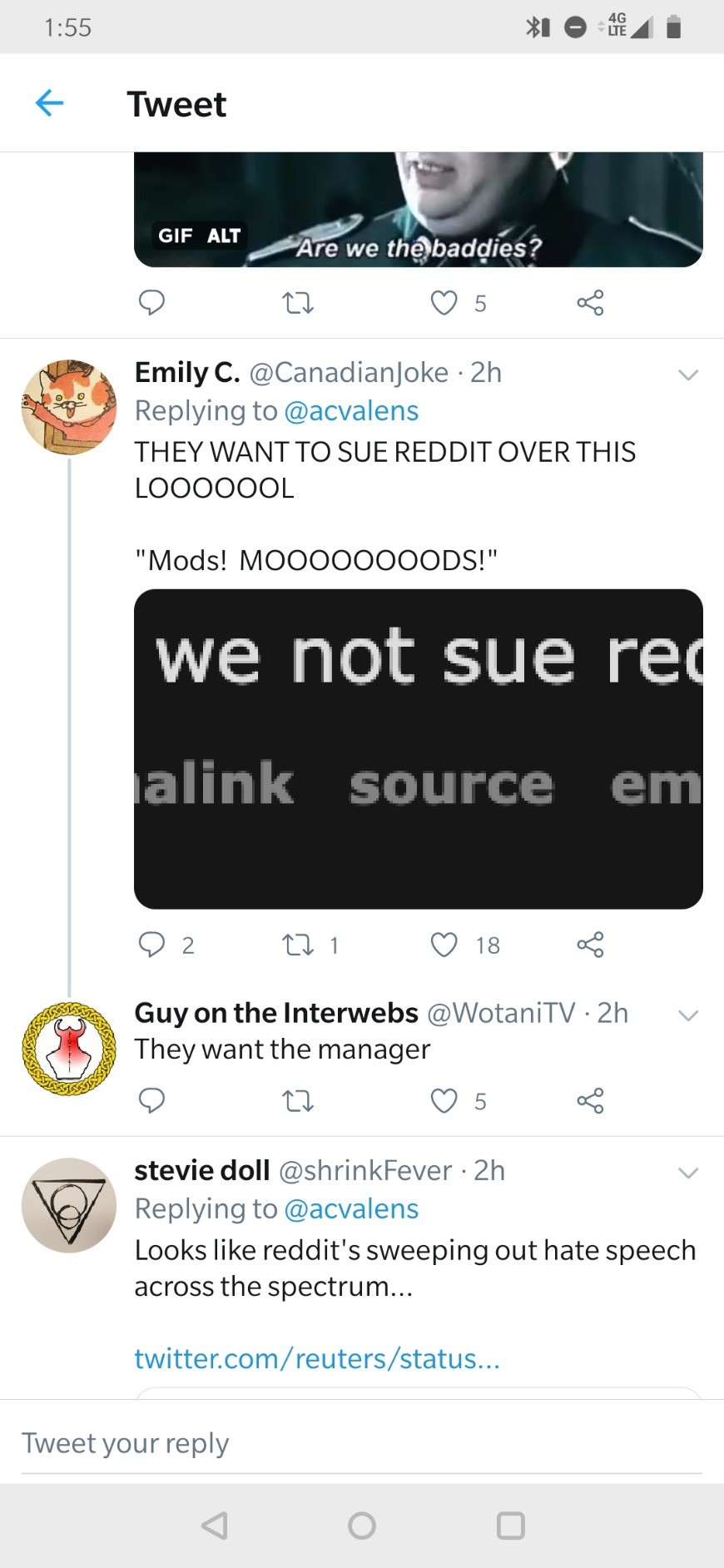Retweet the 'They want the manager' tweet

[x=298, y=1101]
